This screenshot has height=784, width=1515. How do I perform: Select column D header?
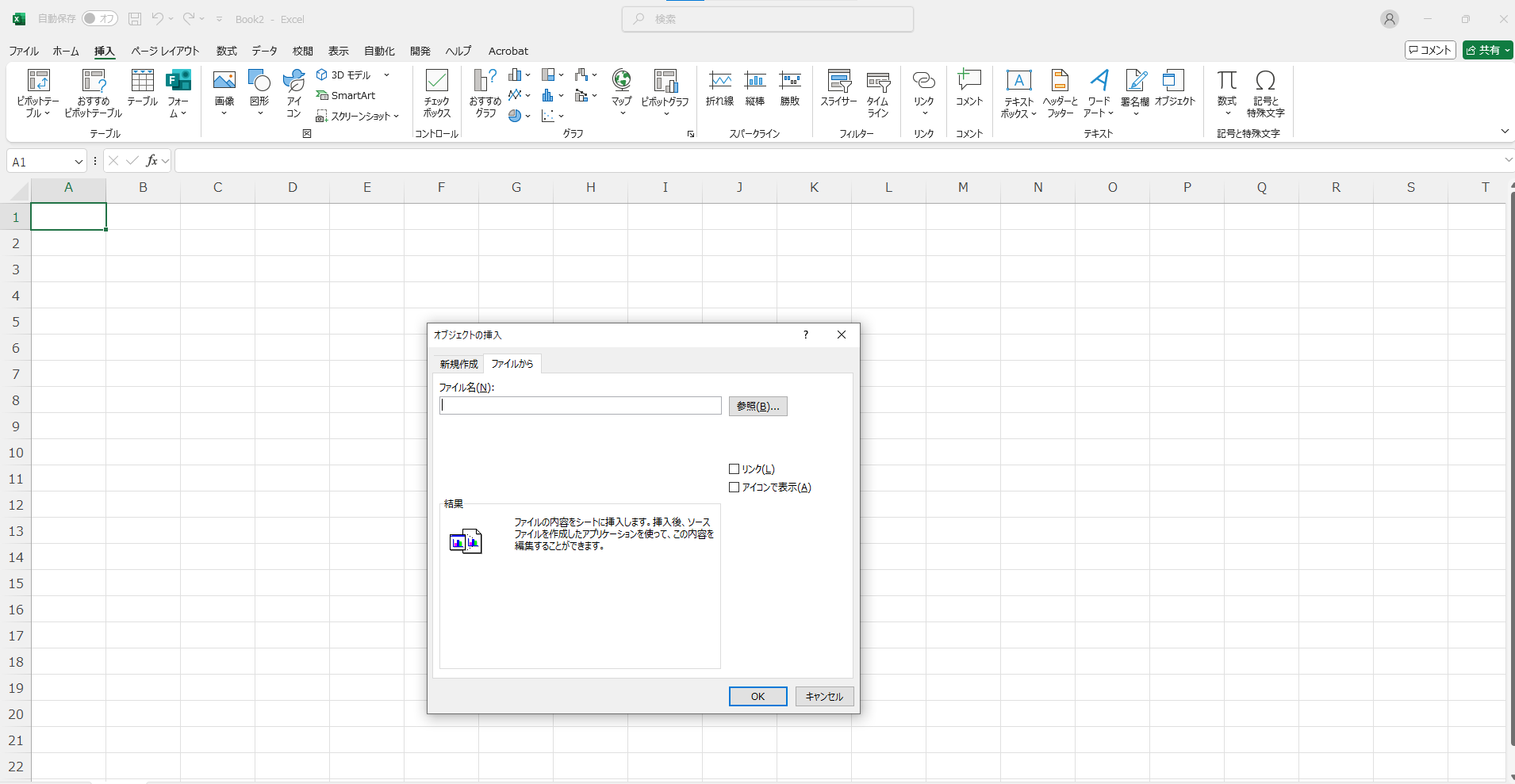(293, 188)
